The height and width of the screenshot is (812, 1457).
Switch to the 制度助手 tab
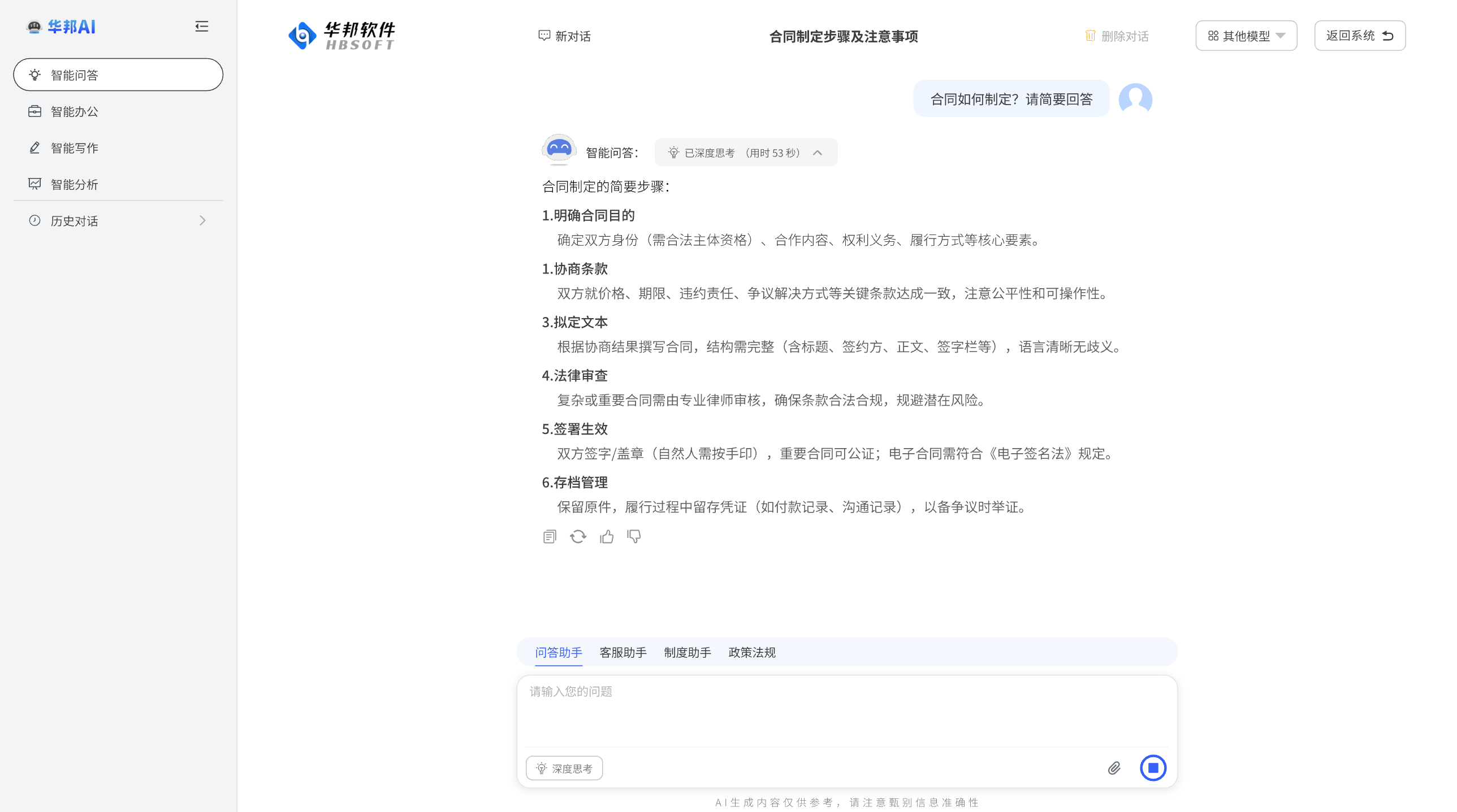(687, 653)
